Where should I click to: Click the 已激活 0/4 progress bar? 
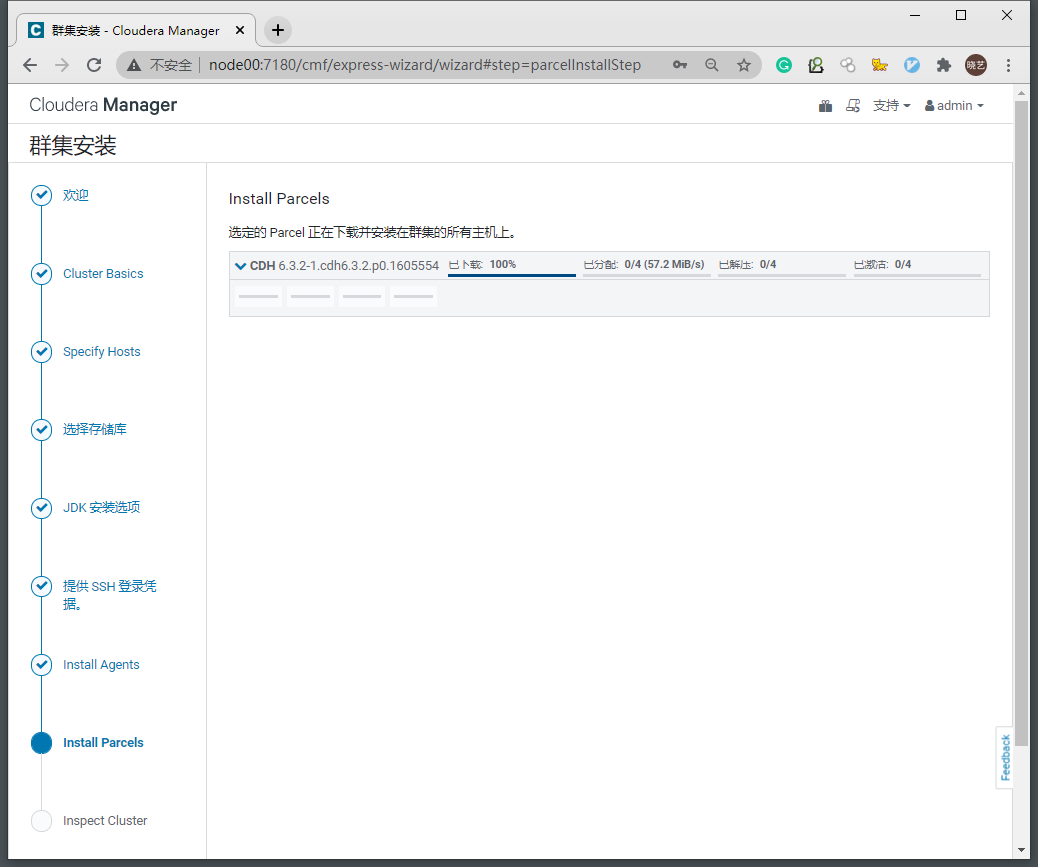[x=917, y=275]
